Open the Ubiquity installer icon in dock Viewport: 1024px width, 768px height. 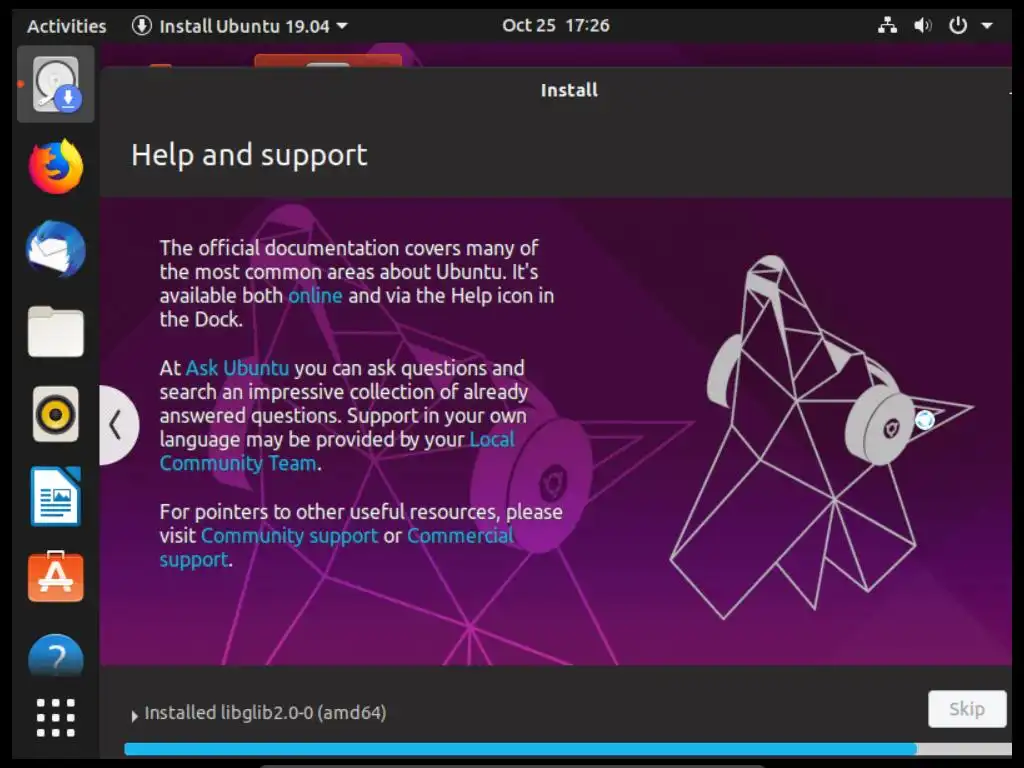click(x=56, y=84)
